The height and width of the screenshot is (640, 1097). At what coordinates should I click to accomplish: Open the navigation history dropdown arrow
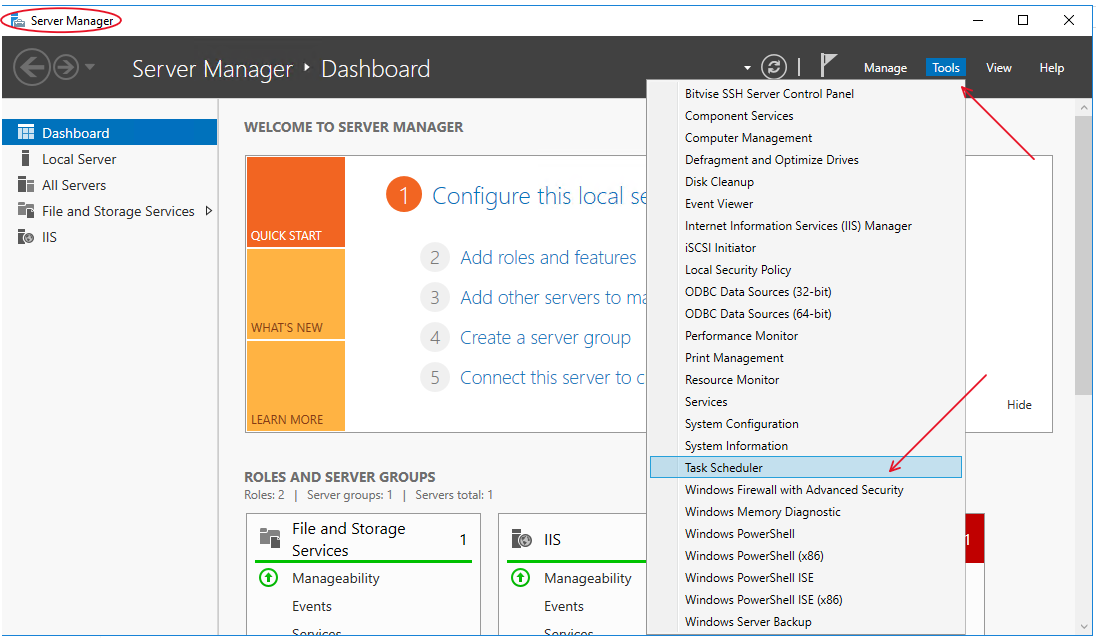click(87, 67)
